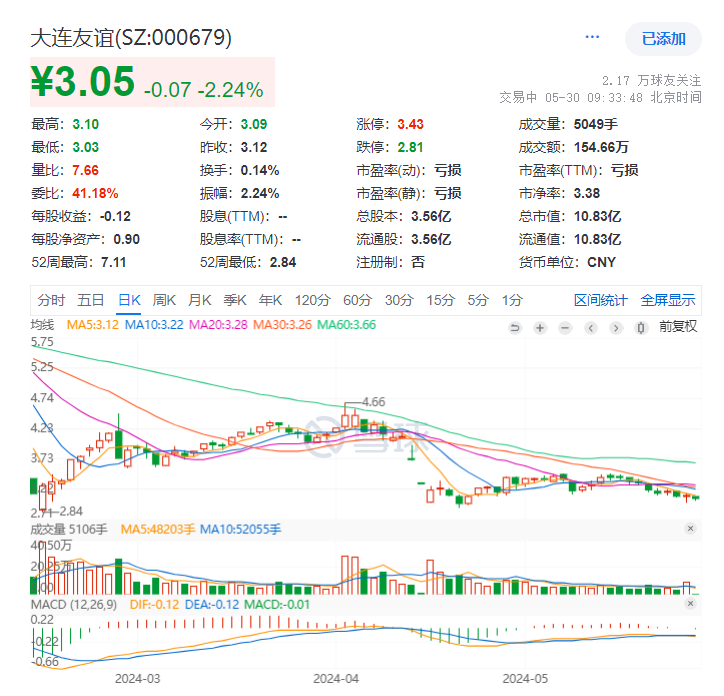Image resolution: width=724 pixels, height=696 pixels.
Task: Select the 月K chart tab
Action: click(199, 300)
